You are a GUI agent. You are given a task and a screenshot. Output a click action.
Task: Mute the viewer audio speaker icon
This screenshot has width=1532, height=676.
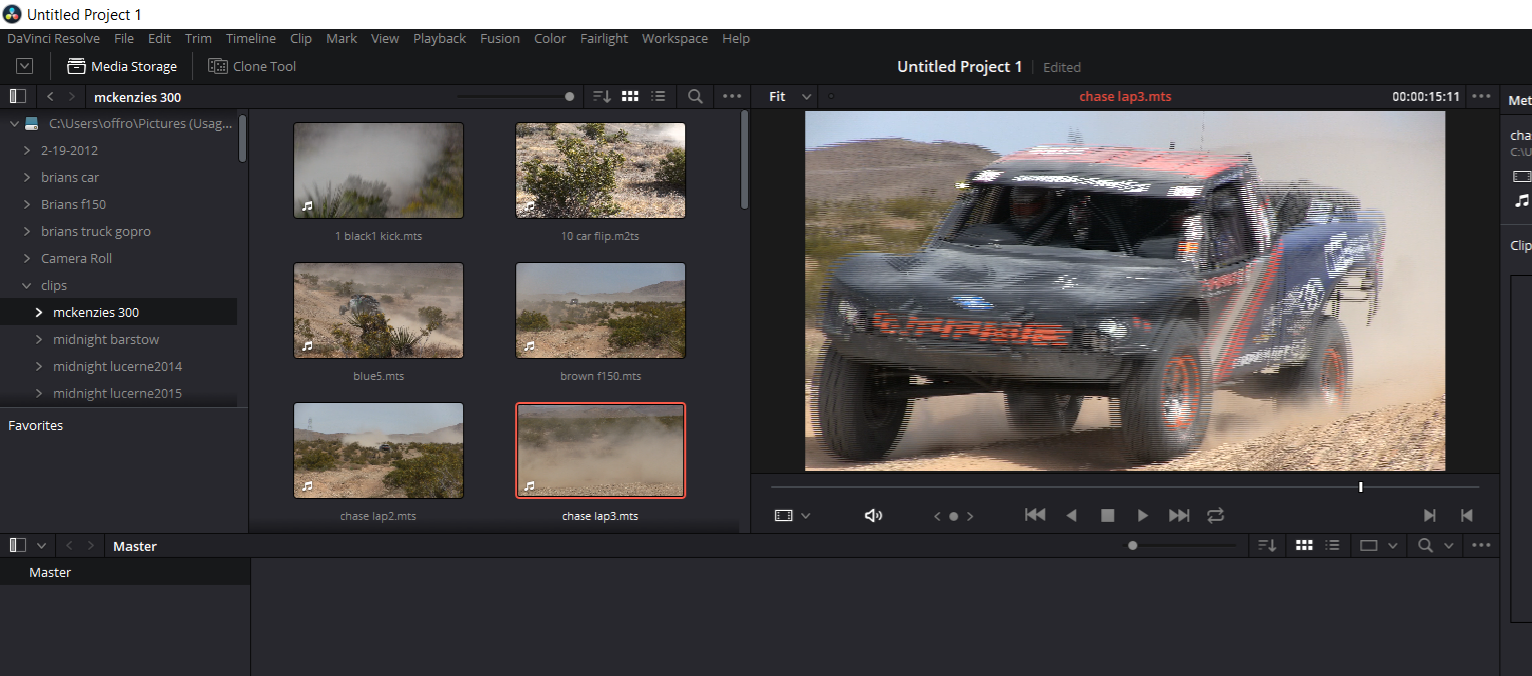click(x=873, y=516)
